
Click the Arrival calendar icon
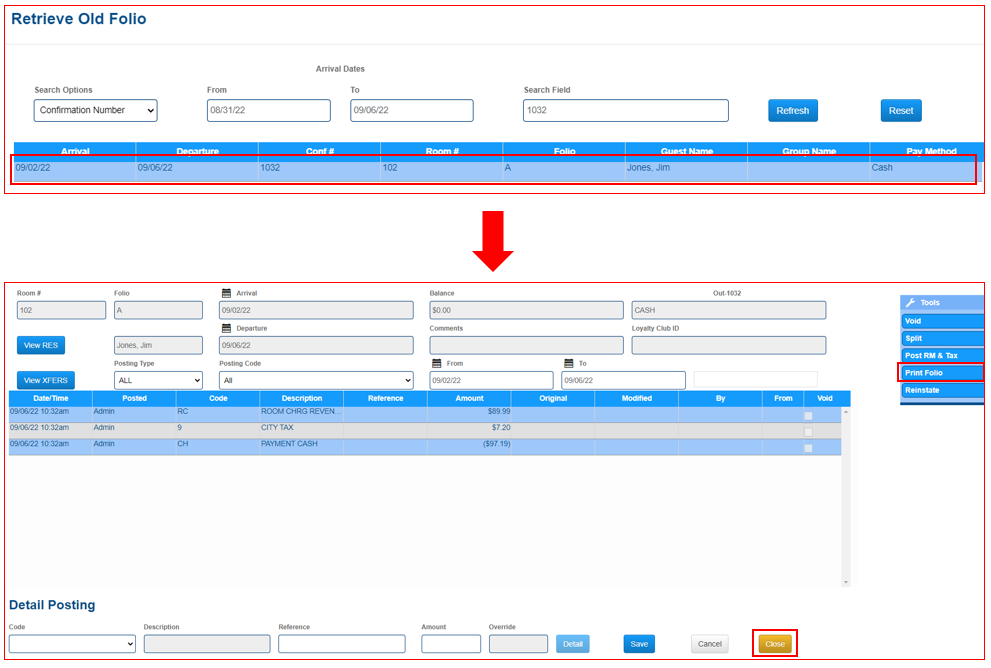pyautogui.click(x=227, y=294)
